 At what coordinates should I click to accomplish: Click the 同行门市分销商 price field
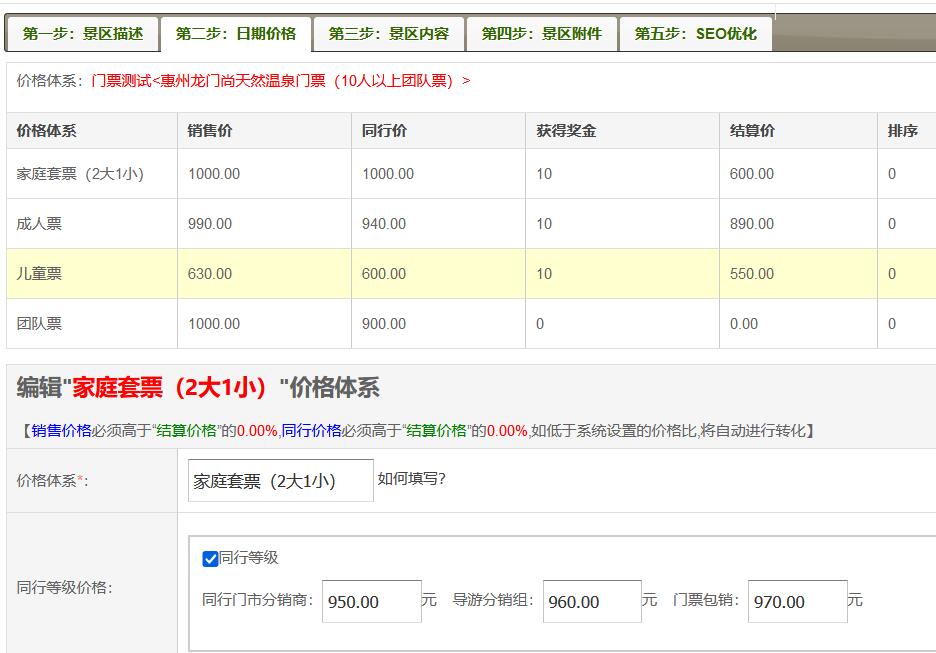tap(371, 602)
